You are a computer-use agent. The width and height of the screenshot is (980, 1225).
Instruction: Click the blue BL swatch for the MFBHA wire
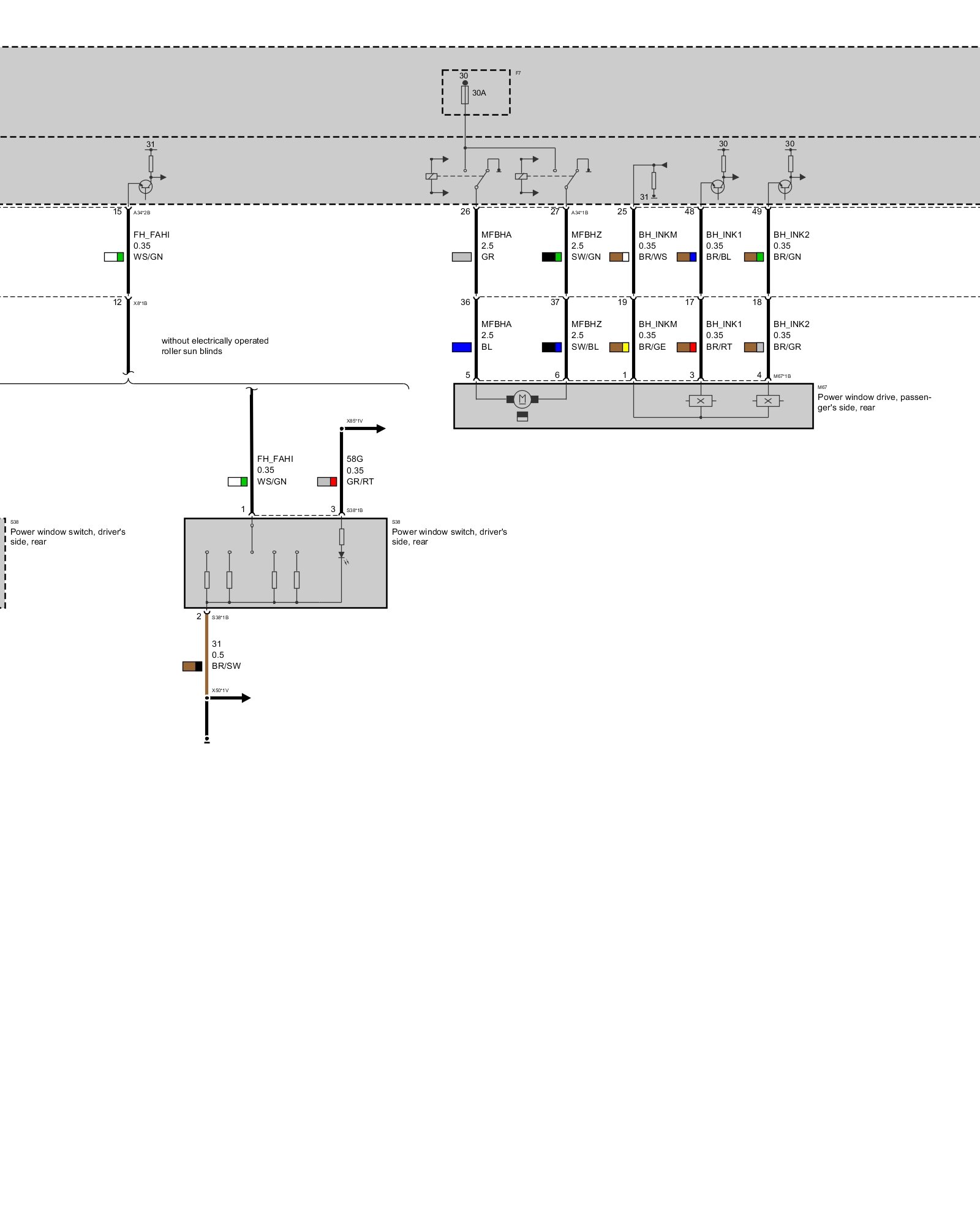point(461,347)
